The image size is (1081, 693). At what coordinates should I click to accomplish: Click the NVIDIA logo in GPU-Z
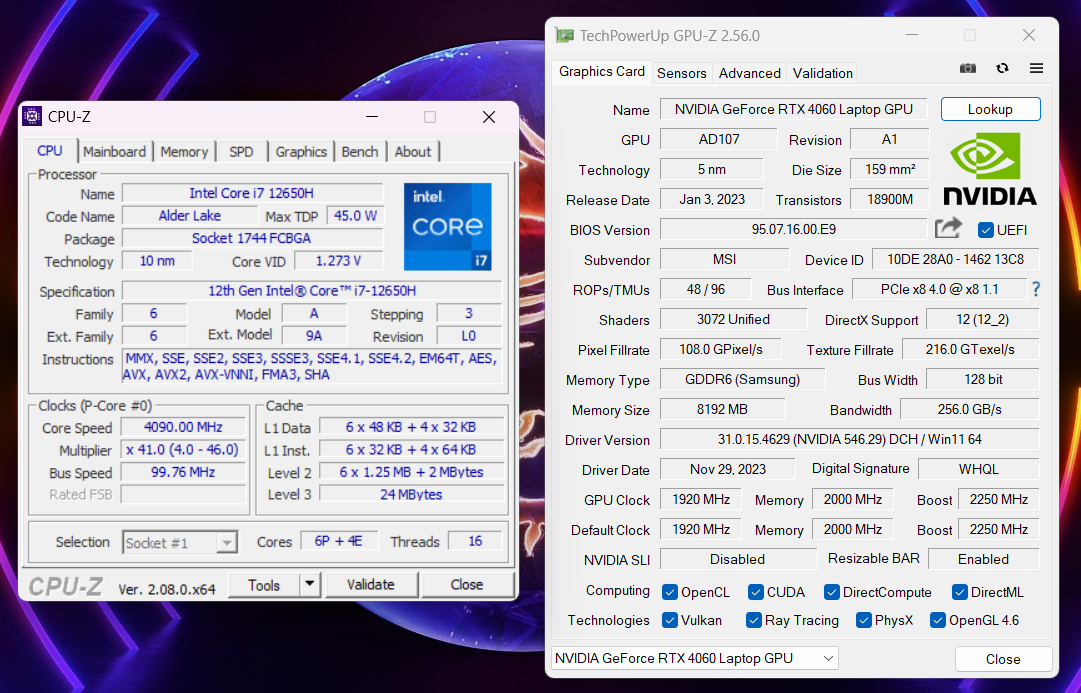pyautogui.click(x=990, y=170)
